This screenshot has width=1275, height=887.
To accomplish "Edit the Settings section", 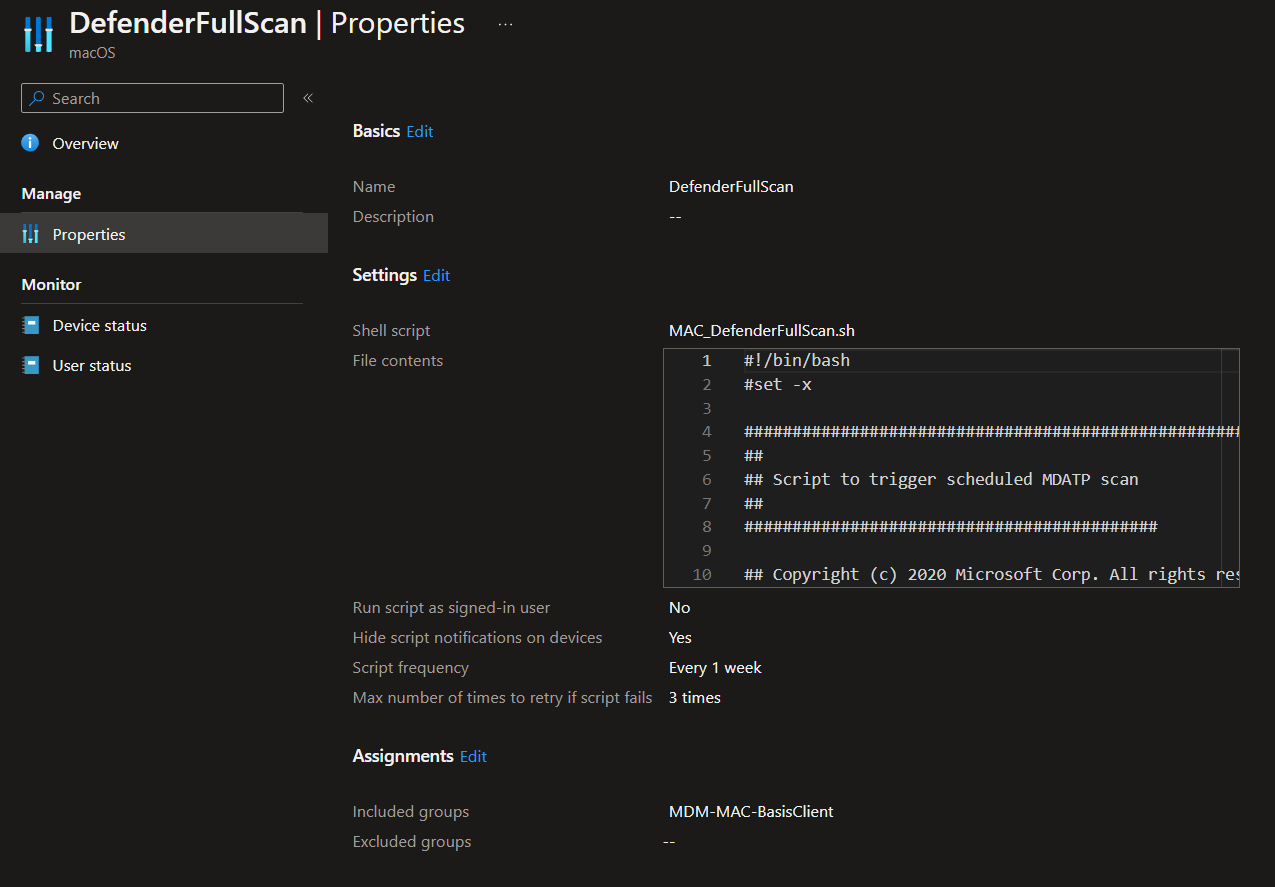I will (436, 275).
